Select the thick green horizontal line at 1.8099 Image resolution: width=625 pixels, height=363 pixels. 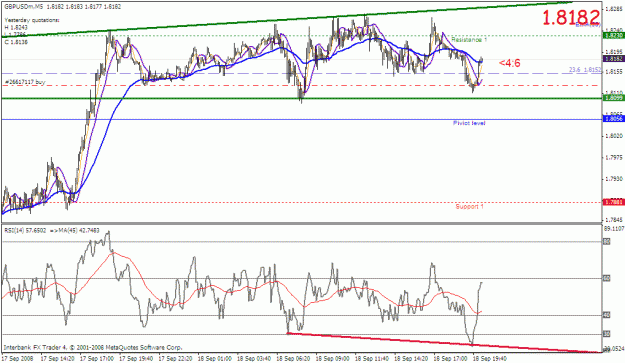click(x=301, y=98)
